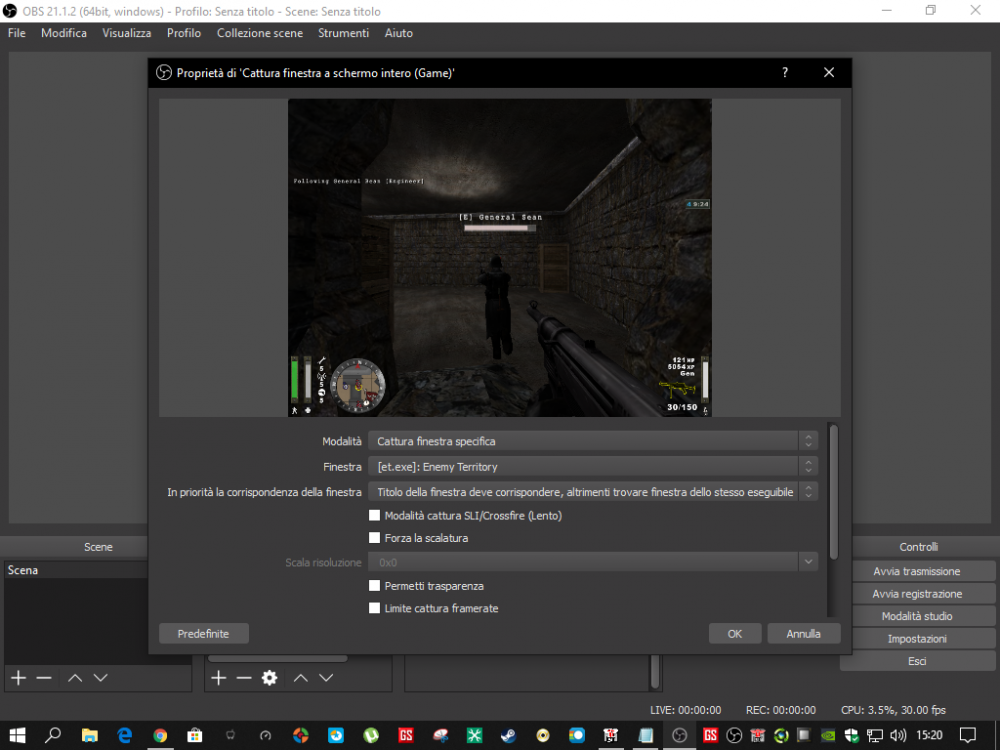Move scene up with arrow icon
The height and width of the screenshot is (750, 1000).
coord(75,678)
